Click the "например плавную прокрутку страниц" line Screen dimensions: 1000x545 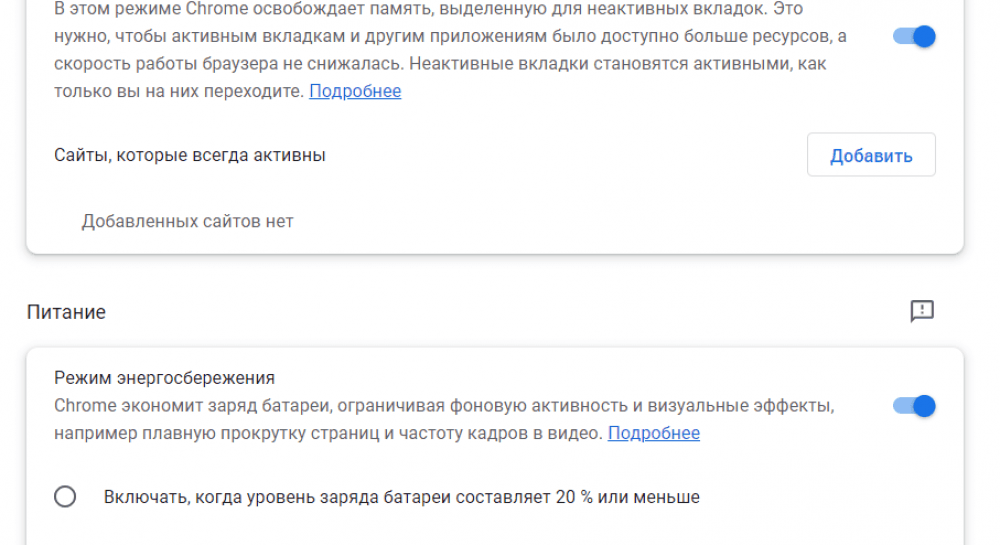250,433
